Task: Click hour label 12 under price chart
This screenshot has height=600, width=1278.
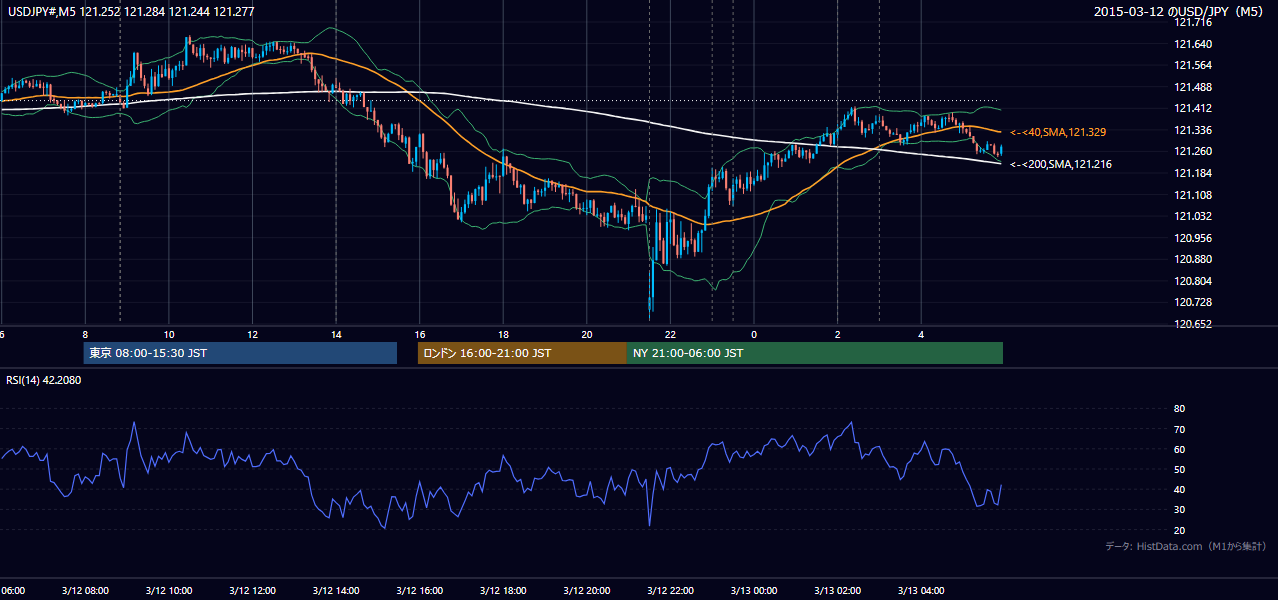Action: 253,334
